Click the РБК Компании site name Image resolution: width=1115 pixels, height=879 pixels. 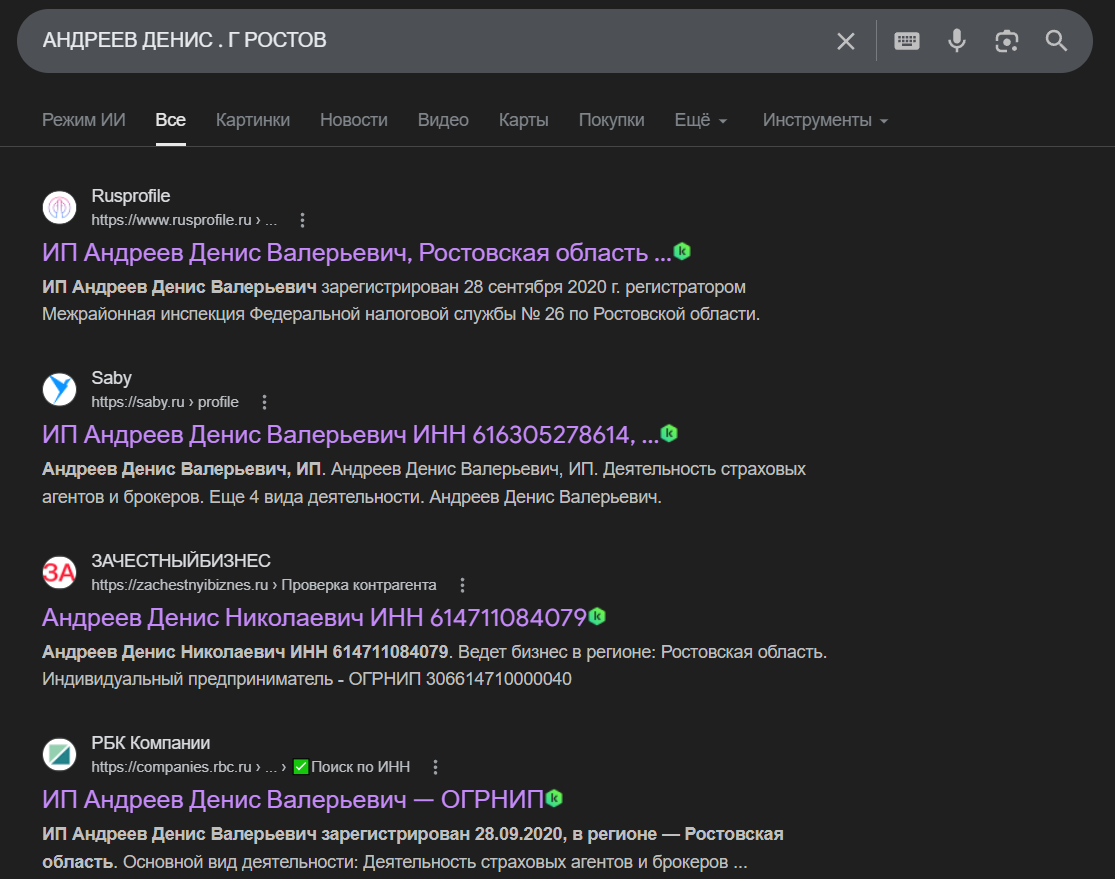pos(151,743)
